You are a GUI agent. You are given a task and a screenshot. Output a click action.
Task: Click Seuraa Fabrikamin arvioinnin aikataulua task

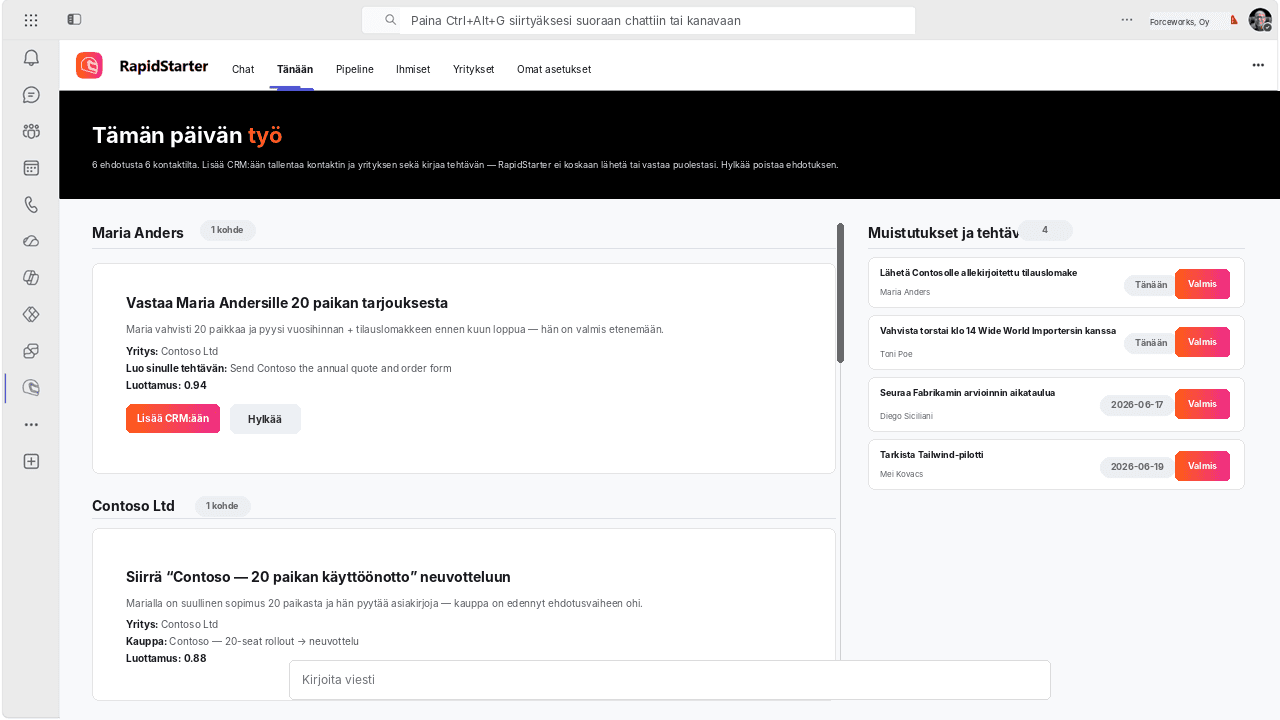point(967,393)
